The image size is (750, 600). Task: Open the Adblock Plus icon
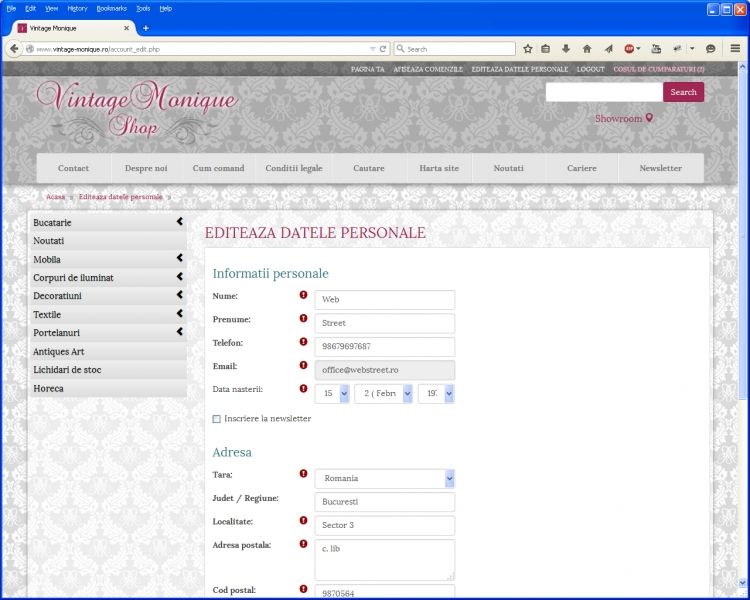point(630,48)
